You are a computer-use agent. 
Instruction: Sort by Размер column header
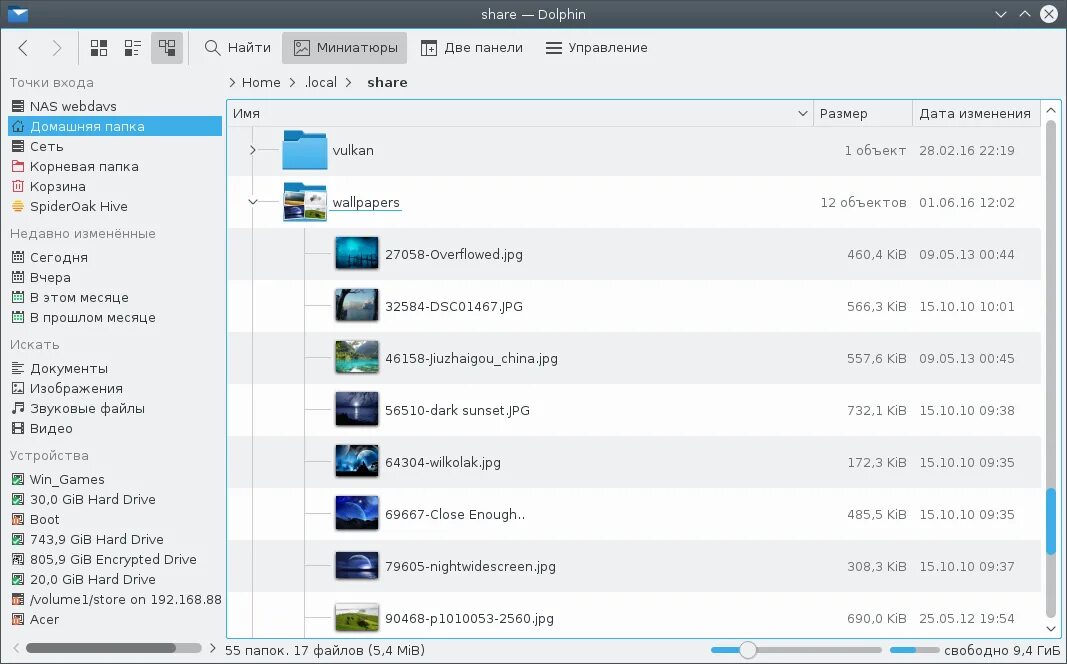(863, 113)
